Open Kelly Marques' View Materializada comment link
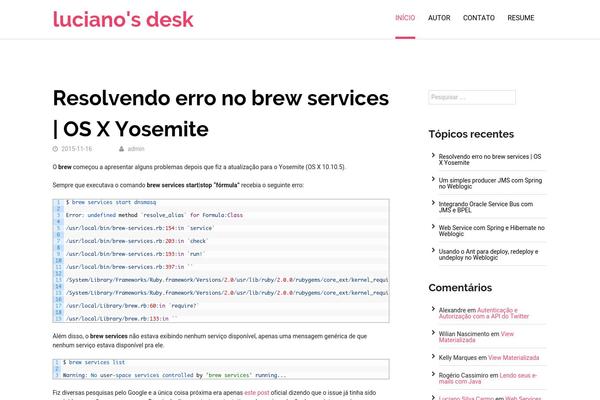The image size is (600, 400). pyautogui.click(x=514, y=358)
